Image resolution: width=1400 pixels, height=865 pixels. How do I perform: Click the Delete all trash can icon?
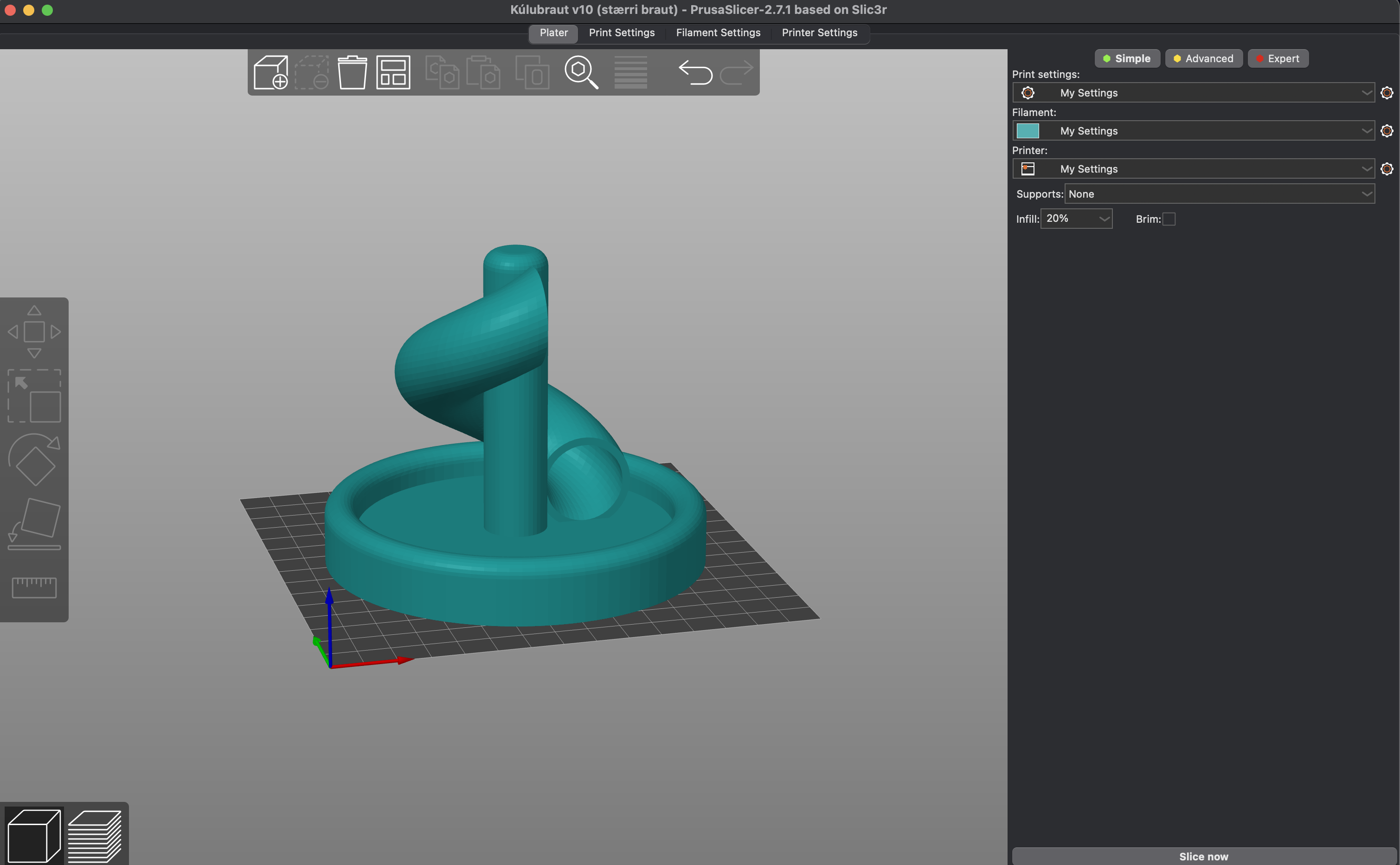352,73
